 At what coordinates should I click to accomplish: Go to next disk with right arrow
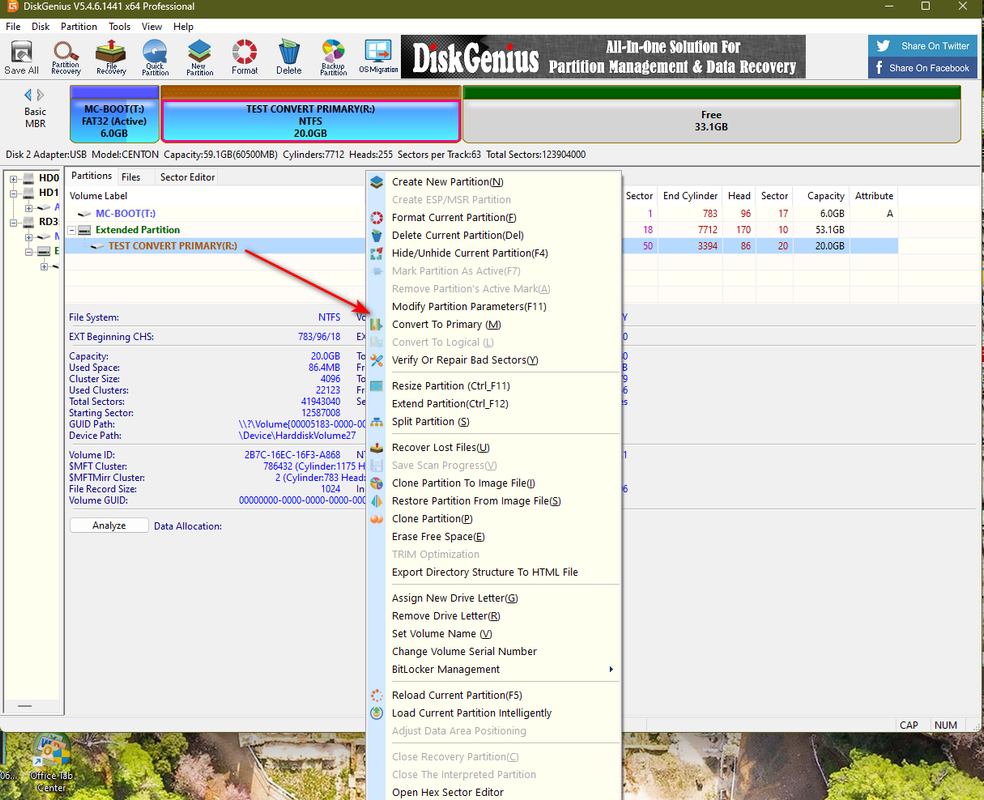pos(41,95)
